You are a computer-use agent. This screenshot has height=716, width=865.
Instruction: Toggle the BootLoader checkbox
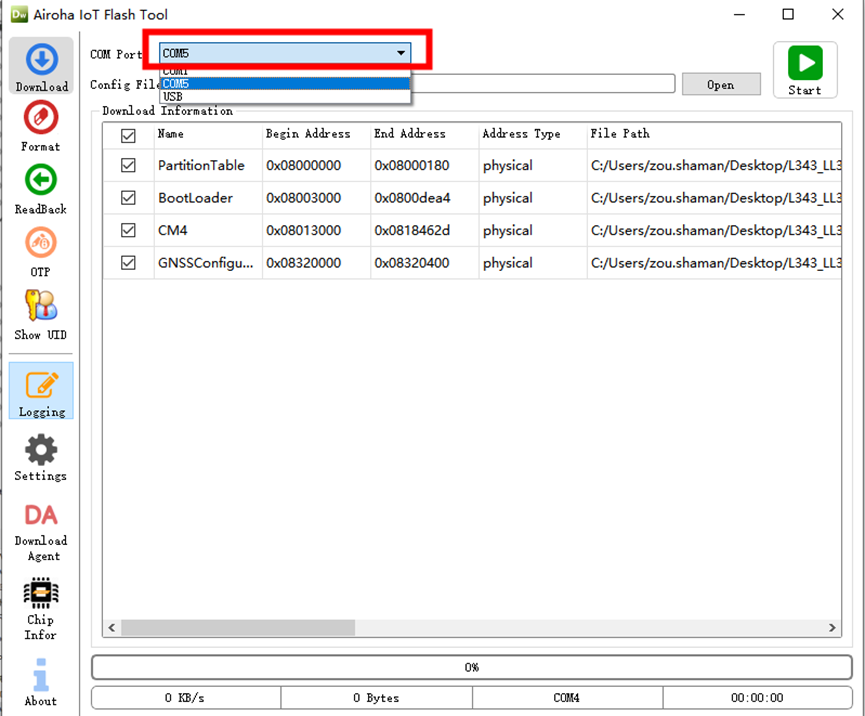[x=128, y=198]
